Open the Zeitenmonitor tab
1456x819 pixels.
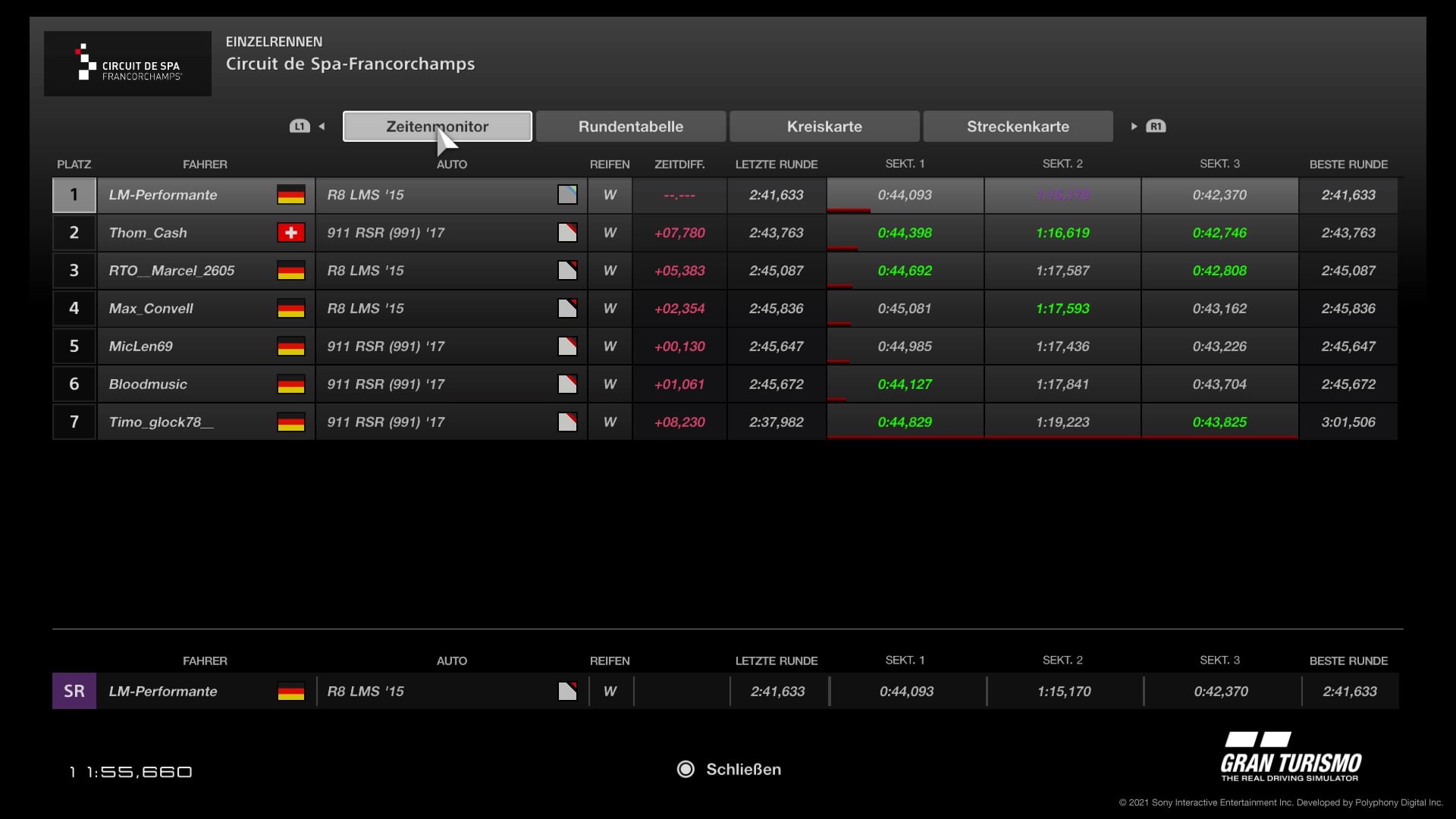[x=437, y=127]
